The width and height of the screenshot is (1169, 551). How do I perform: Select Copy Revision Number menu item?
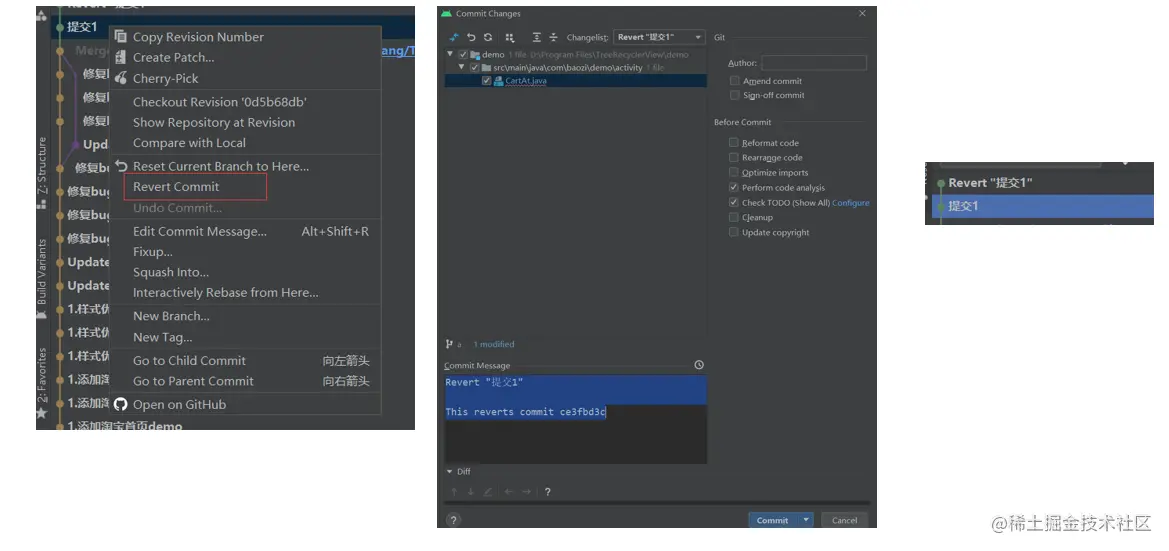click(x=245, y=37)
